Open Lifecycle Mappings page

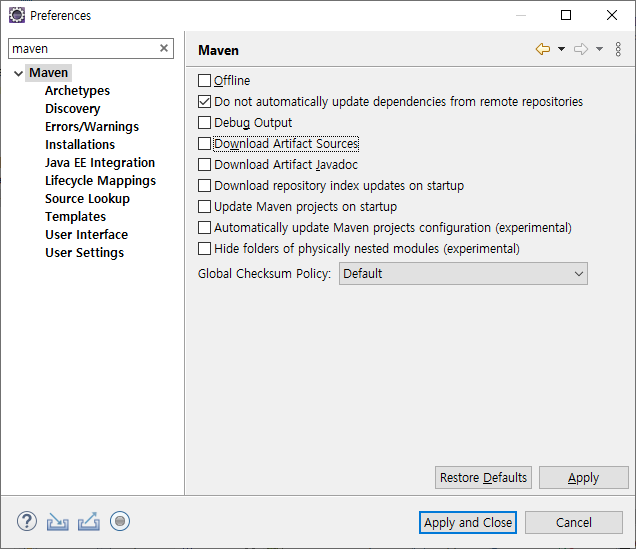(100, 180)
